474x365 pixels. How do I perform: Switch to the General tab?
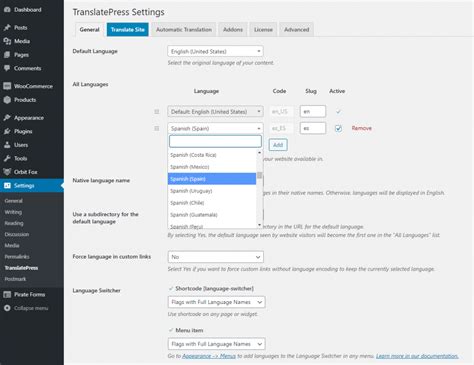89,30
